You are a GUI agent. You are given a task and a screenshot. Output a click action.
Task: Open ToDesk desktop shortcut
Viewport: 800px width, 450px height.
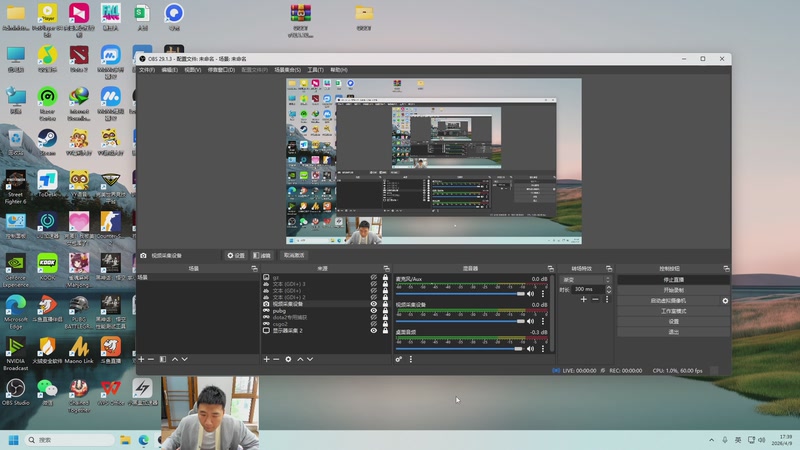pos(47,184)
